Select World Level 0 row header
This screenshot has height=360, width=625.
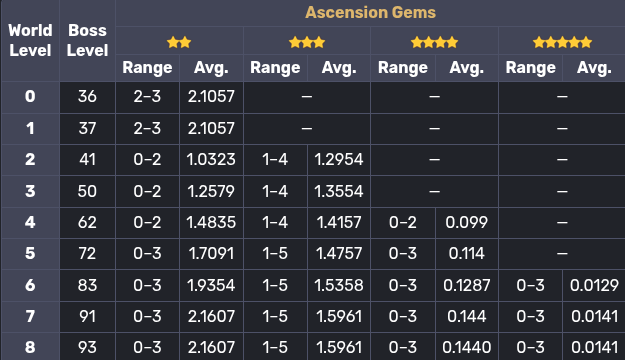pos(30,97)
